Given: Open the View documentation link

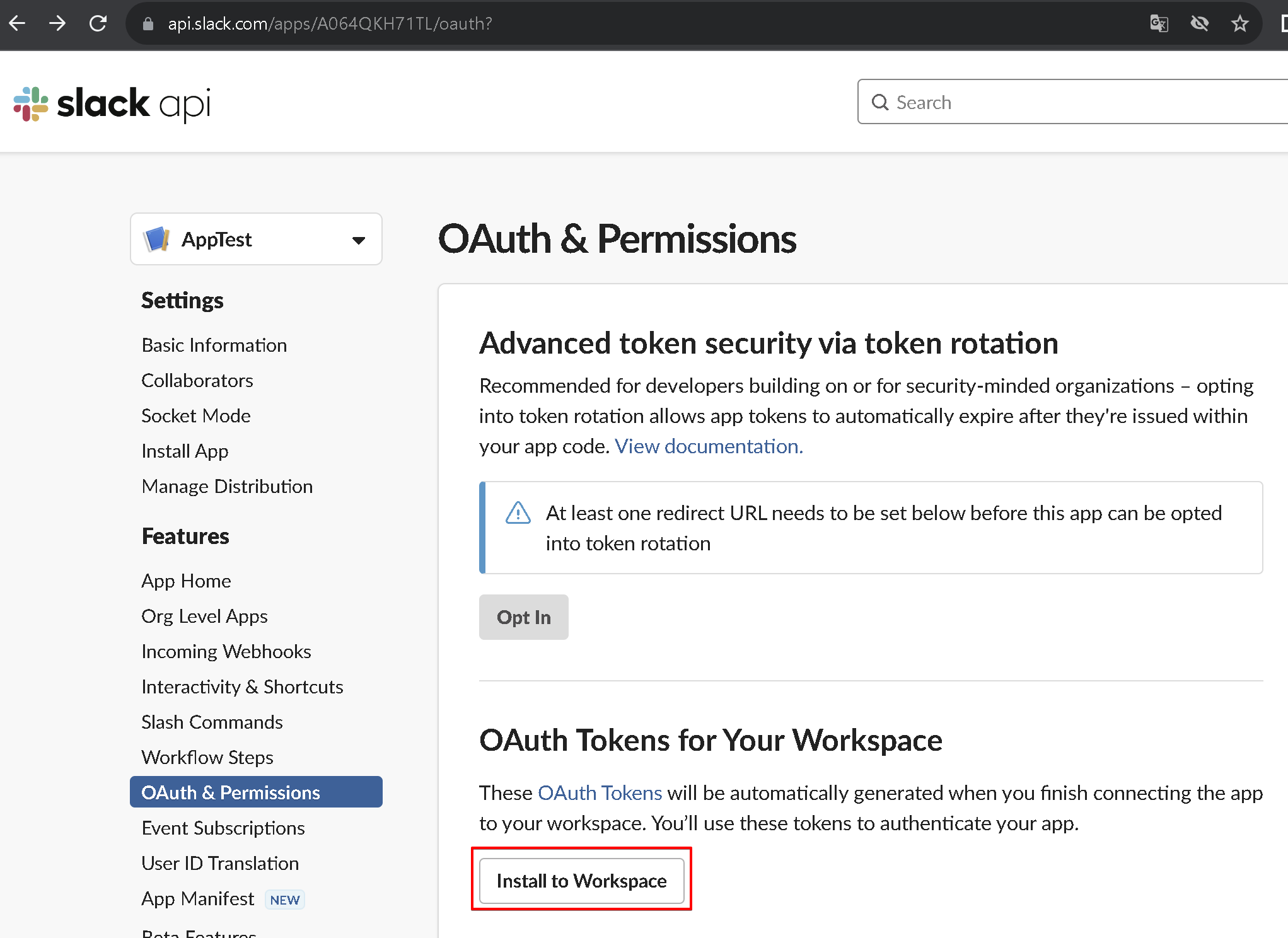Looking at the screenshot, I should pyautogui.click(x=709, y=446).
